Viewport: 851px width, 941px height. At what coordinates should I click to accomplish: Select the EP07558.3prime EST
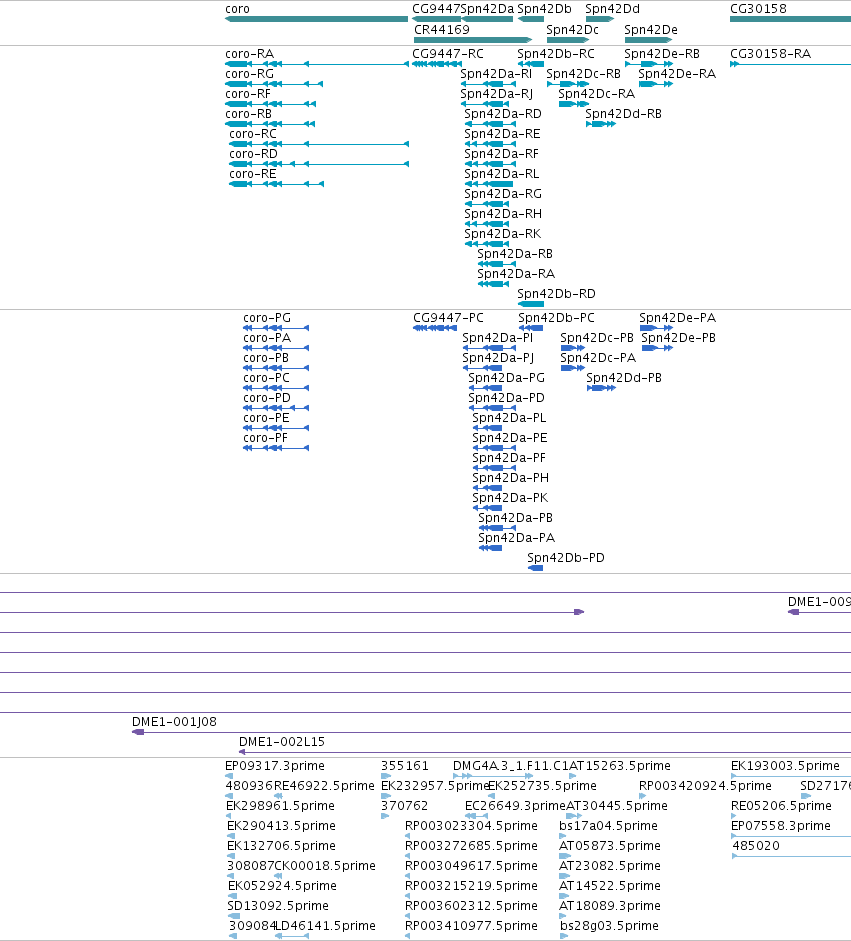point(791,837)
